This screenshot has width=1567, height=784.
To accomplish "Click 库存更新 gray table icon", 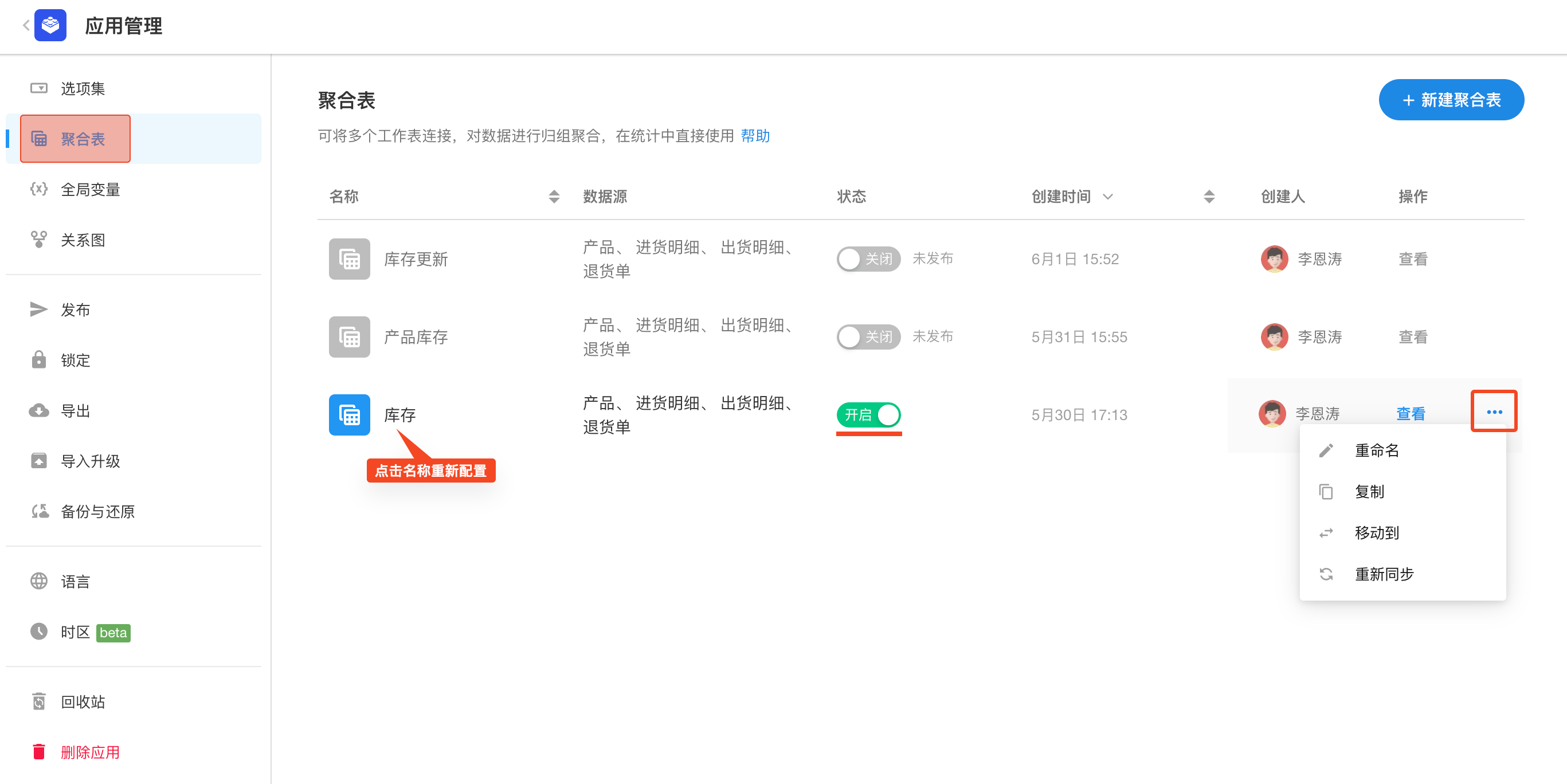I will point(349,259).
